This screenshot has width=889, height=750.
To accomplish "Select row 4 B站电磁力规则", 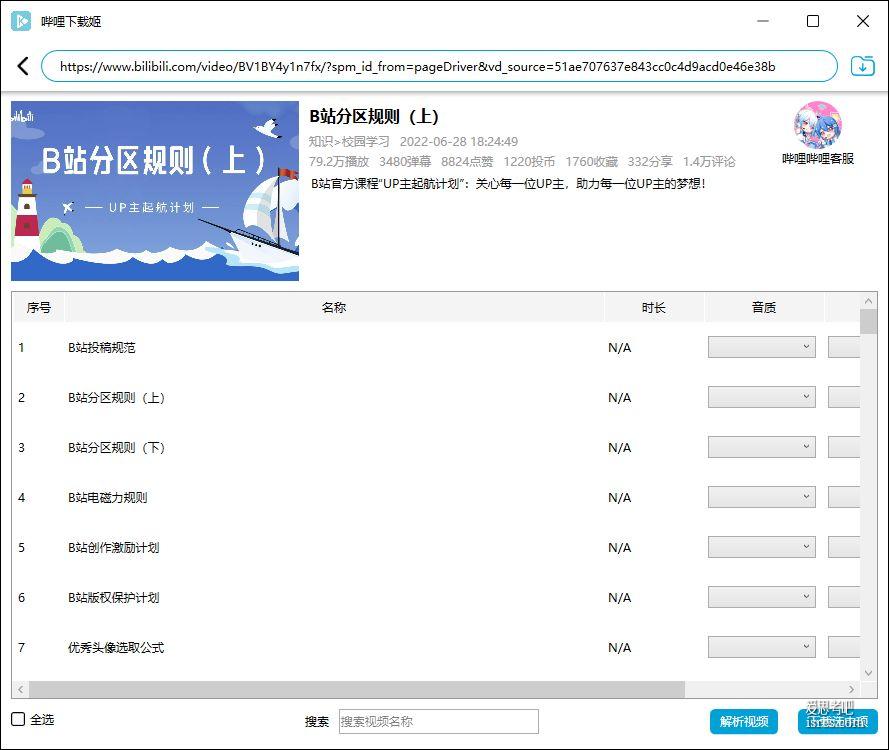I will click(x=435, y=497).
